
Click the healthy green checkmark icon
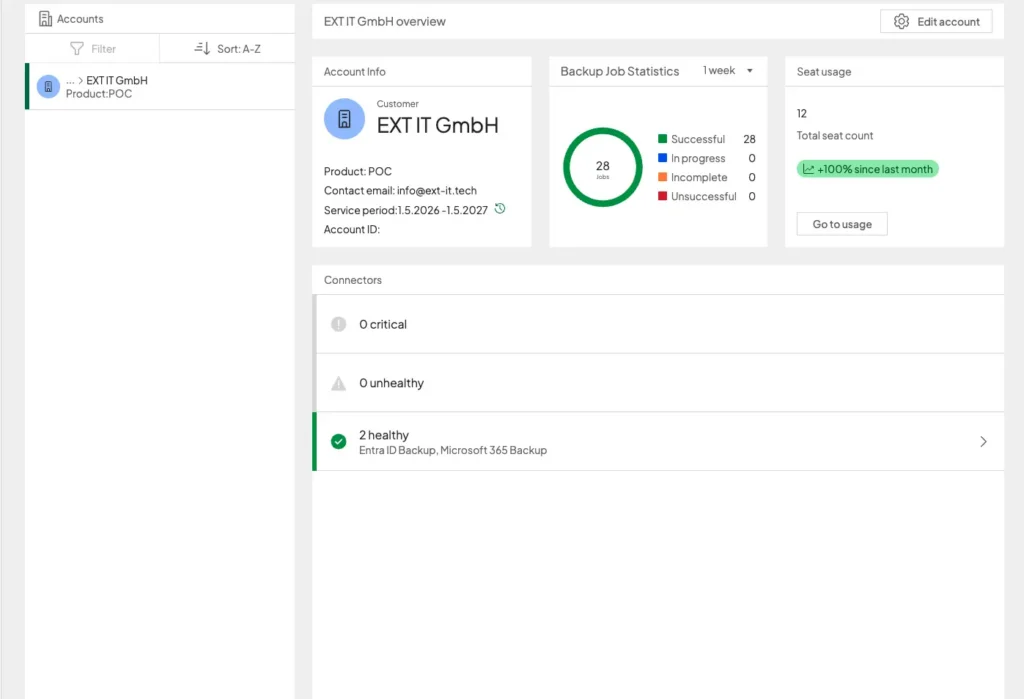point(338,442)
